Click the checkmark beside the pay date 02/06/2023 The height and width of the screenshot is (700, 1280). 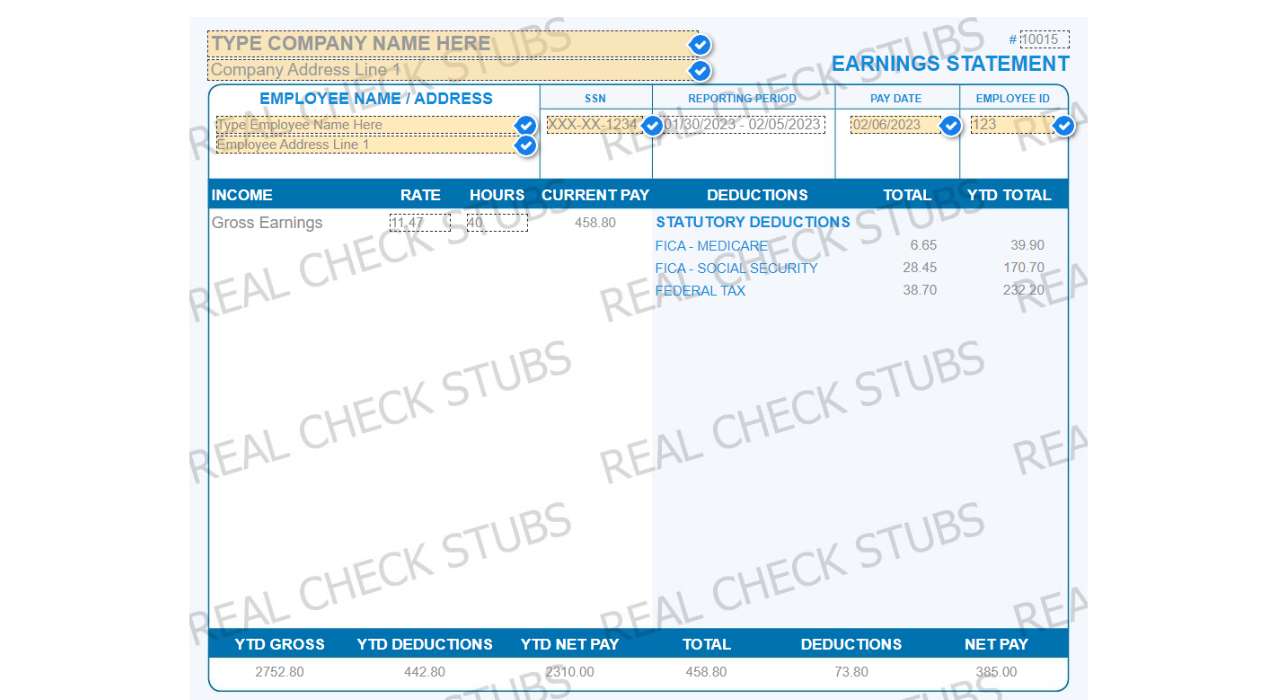949,126
